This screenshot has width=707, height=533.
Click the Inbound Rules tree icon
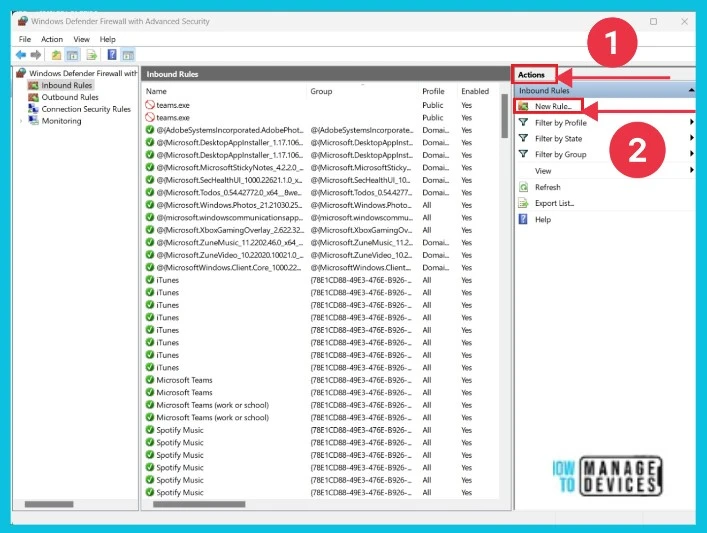tap(33, 85)
